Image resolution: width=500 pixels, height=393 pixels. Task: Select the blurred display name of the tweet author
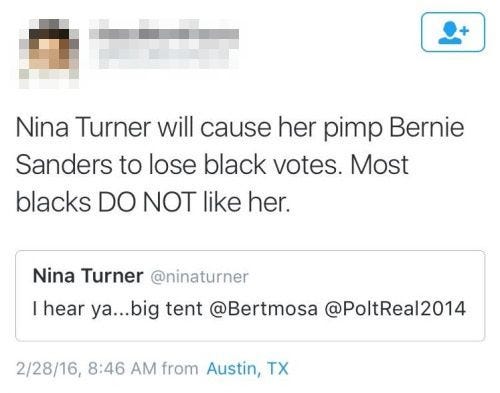click(x=164, y=35)
